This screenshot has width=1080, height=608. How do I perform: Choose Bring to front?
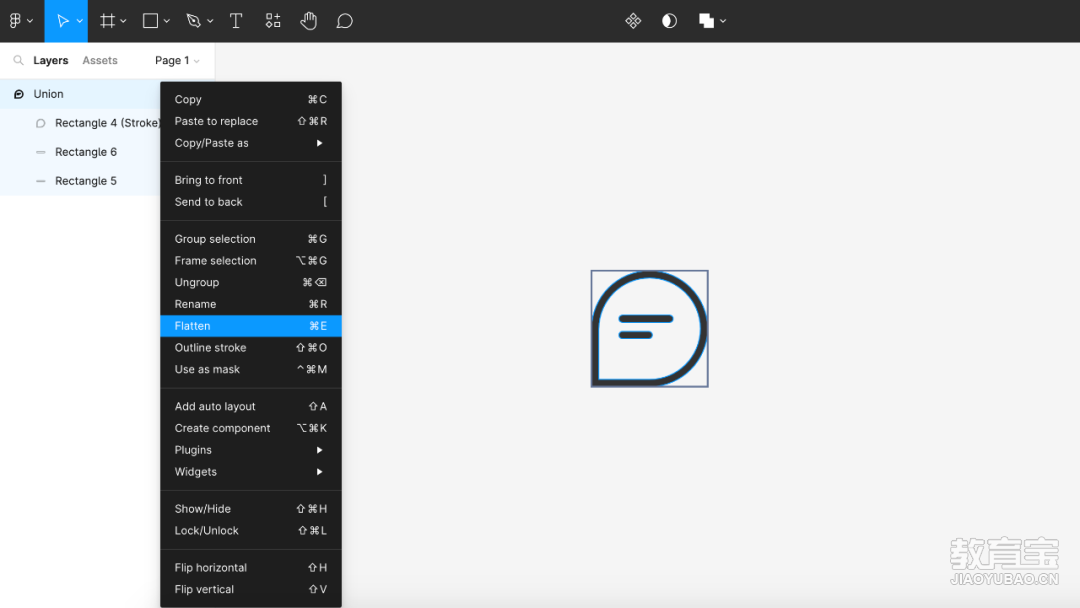click(251, 180)
